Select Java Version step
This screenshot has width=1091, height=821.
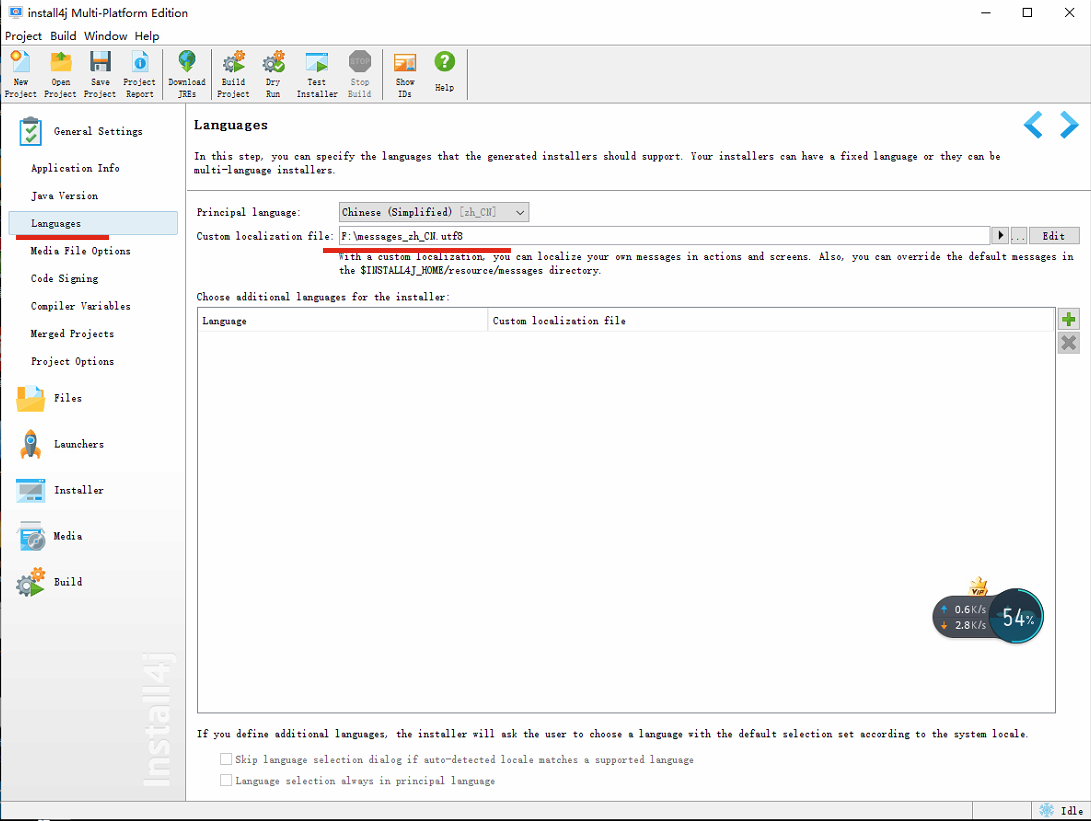point(64,196)
